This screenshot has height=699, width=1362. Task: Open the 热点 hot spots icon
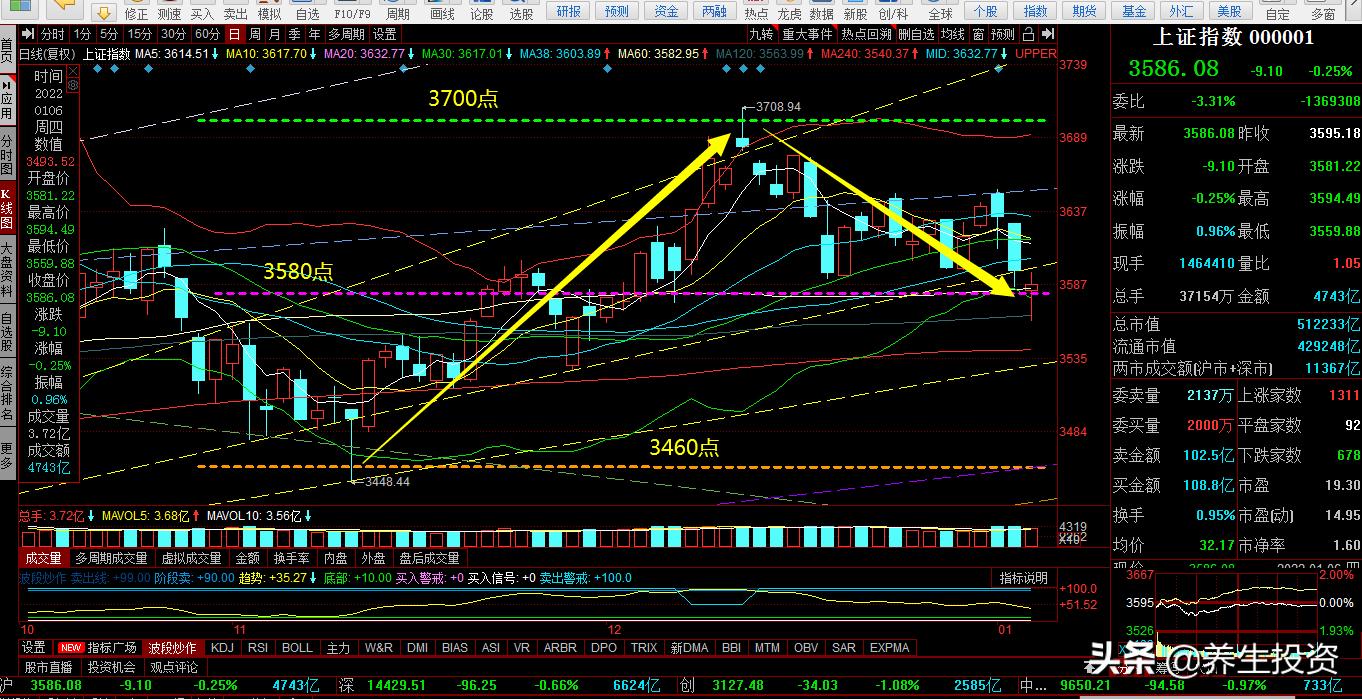tap(757, 13)
